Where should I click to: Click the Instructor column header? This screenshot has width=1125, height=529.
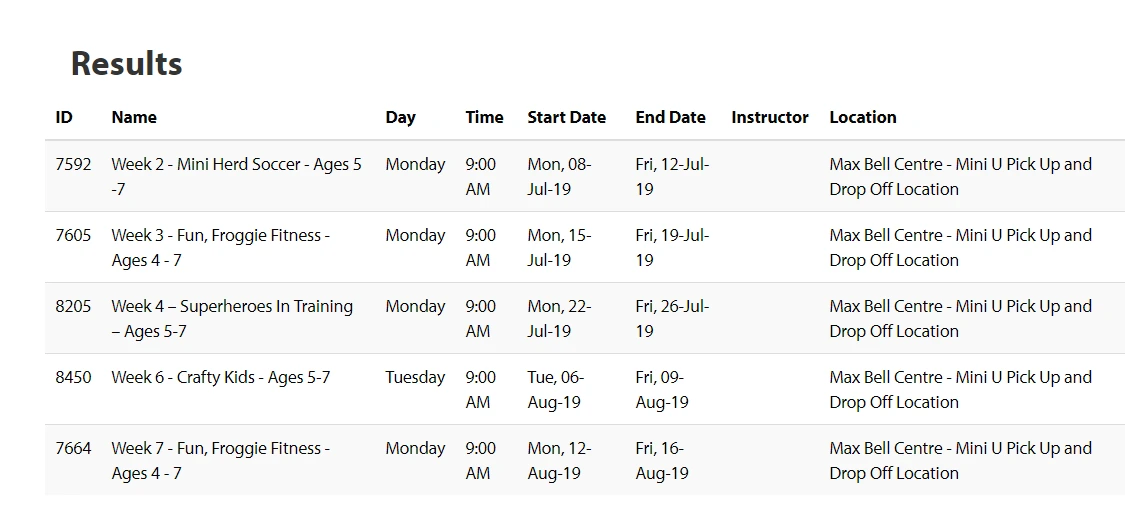[769, 117]
